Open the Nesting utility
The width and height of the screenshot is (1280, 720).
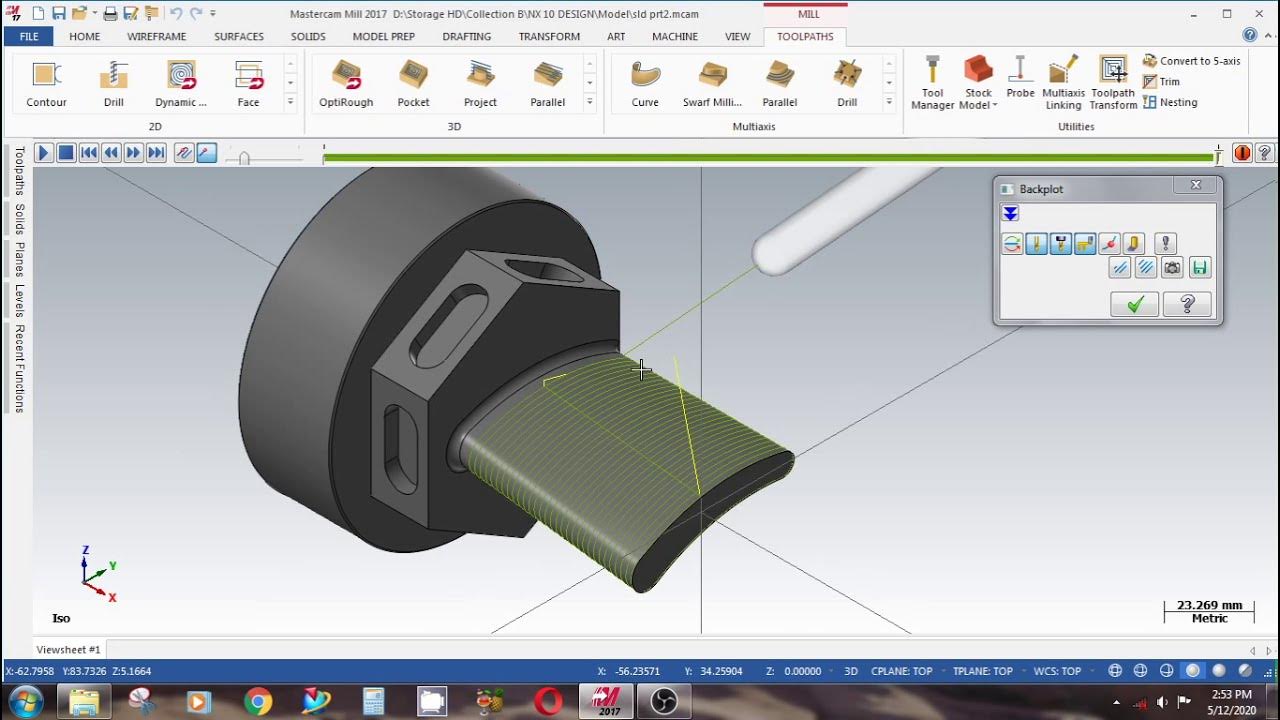click(1170, 102)
